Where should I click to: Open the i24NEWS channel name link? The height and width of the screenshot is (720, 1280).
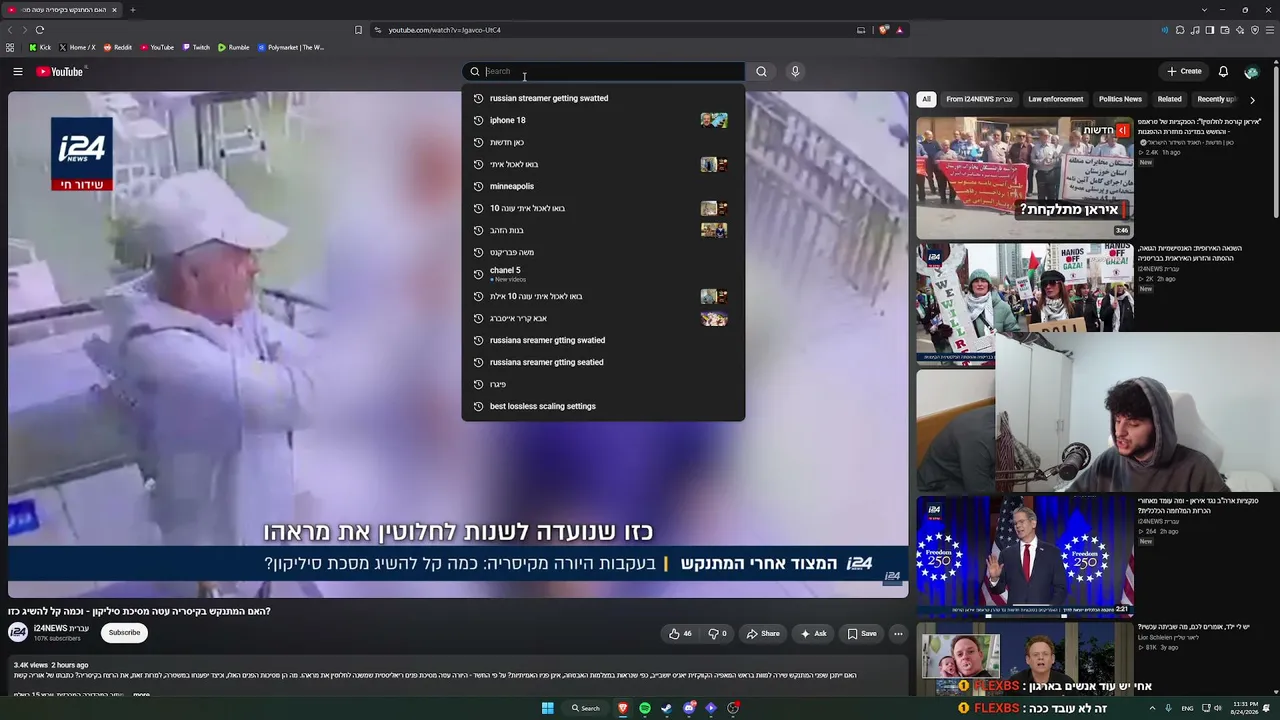pyautogui.click(x=61, y=628)
